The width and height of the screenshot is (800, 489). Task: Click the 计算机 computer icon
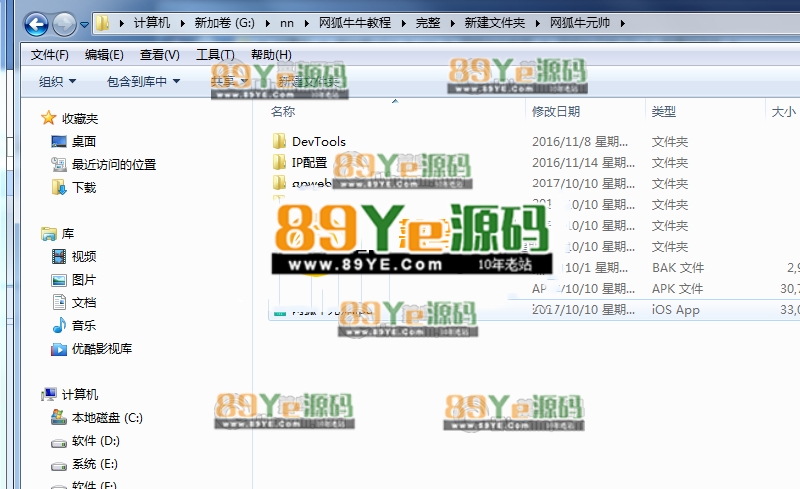(48, 394)
